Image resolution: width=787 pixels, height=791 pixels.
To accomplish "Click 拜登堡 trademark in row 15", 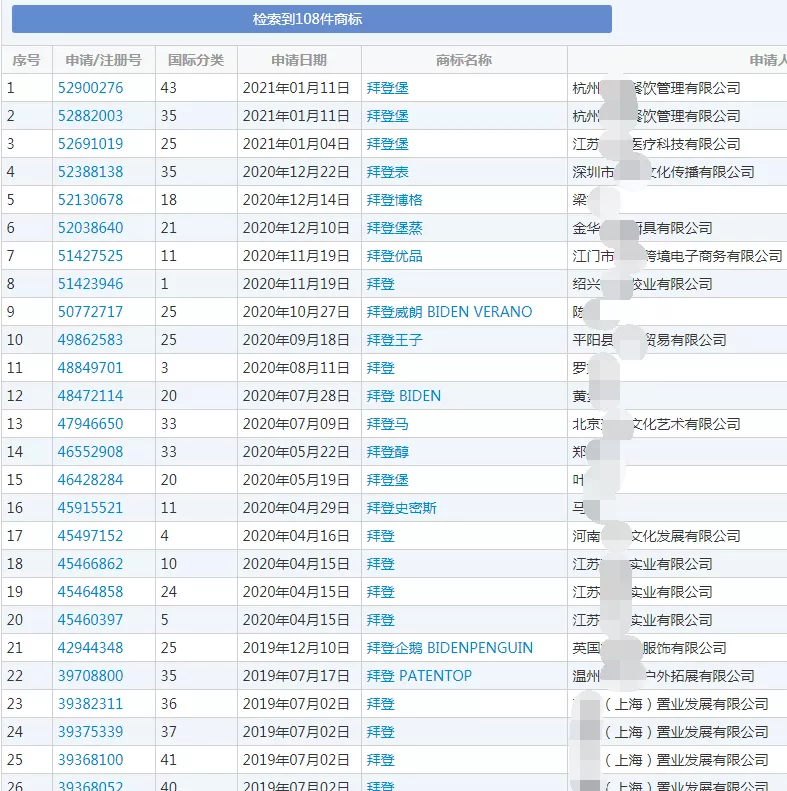I will (387, 480).
